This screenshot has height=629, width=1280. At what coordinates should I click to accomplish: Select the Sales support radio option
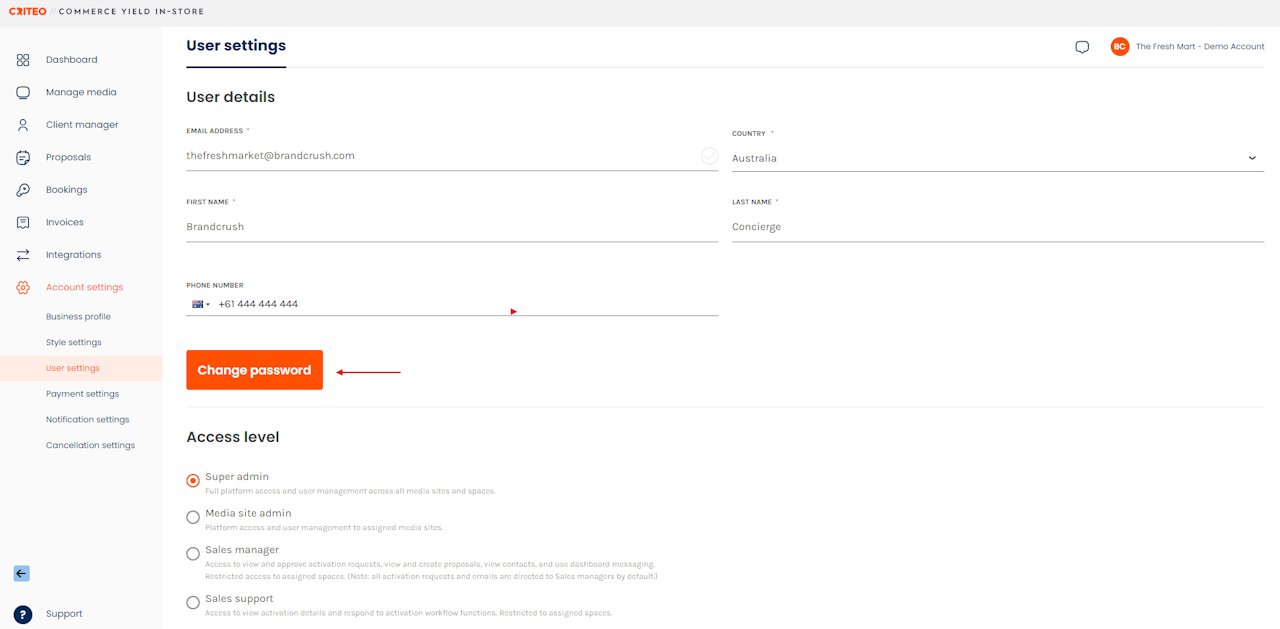(x=193, y=602)
